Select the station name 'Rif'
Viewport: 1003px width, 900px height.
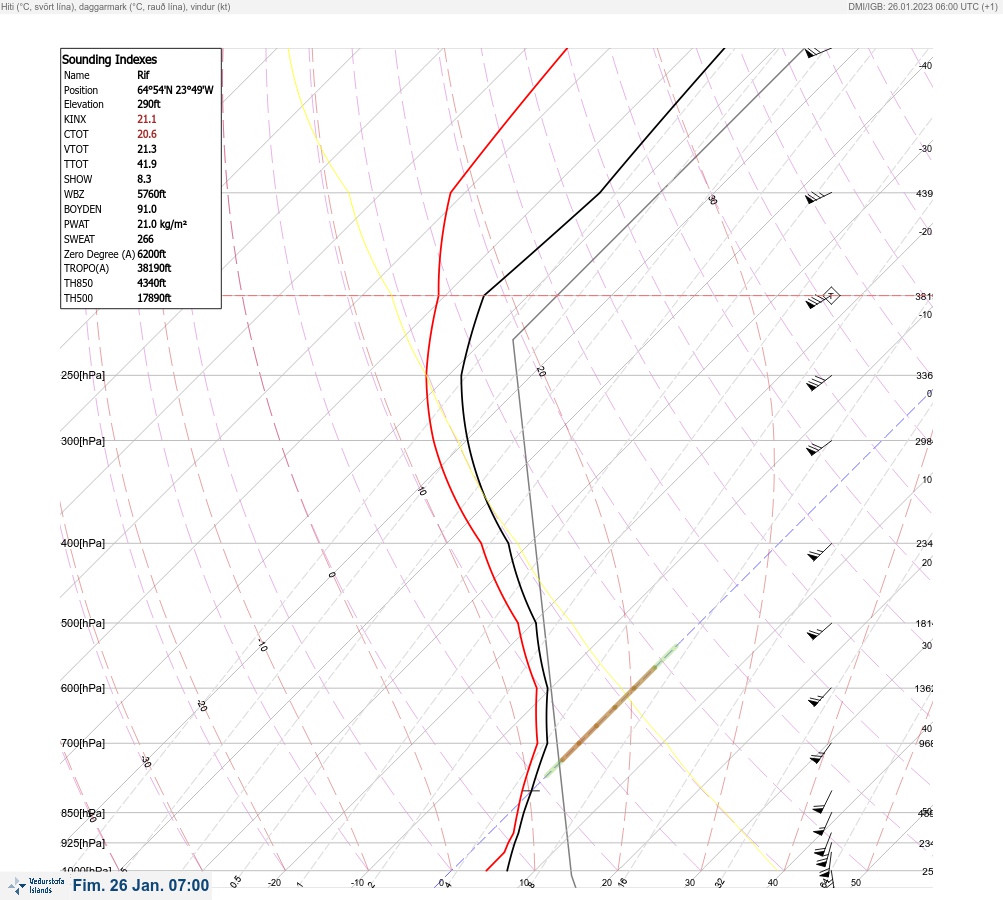(x=143, y=75)
